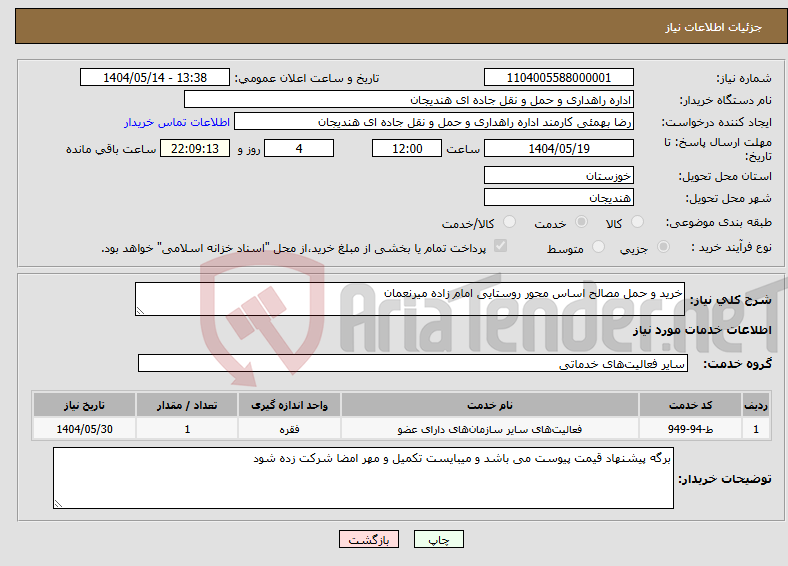Click service name cell فعالیت‌های سایر سازمان‌های دارای عضو

point(490,429)
